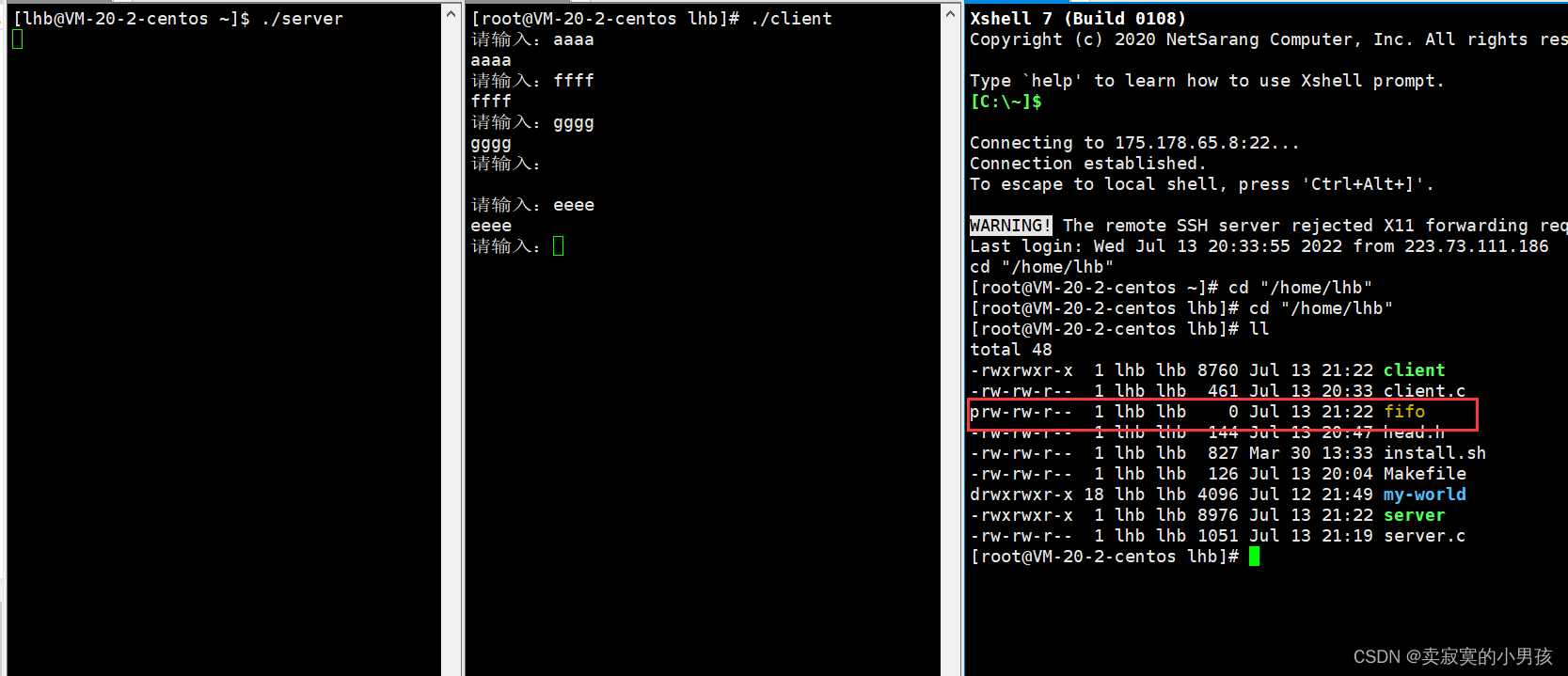This screenshot has height=676, width=1568.
Task: Select the fifo file name in the listing
Action: pyautogui.click(x=1404, y=412)
